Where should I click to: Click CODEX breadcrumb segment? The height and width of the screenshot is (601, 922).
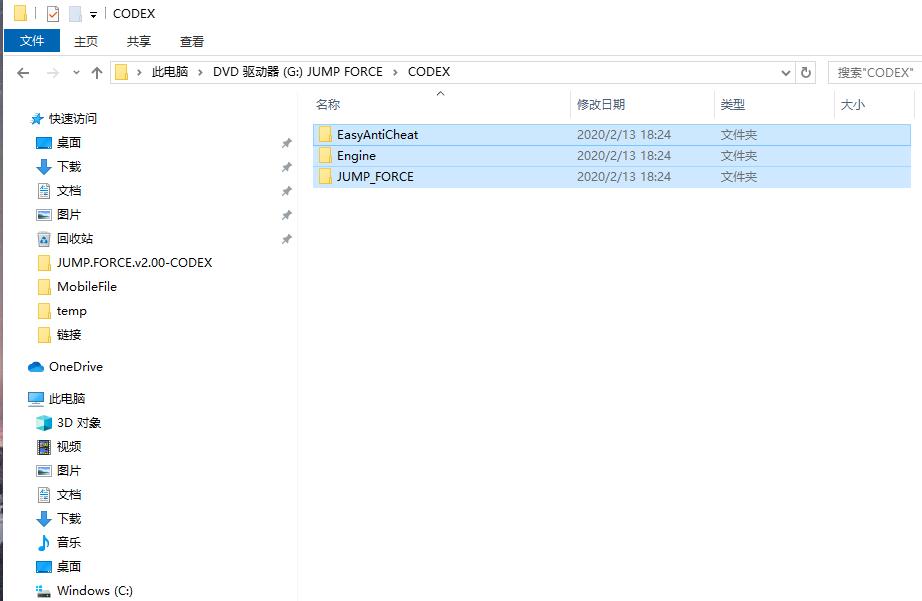429,72
